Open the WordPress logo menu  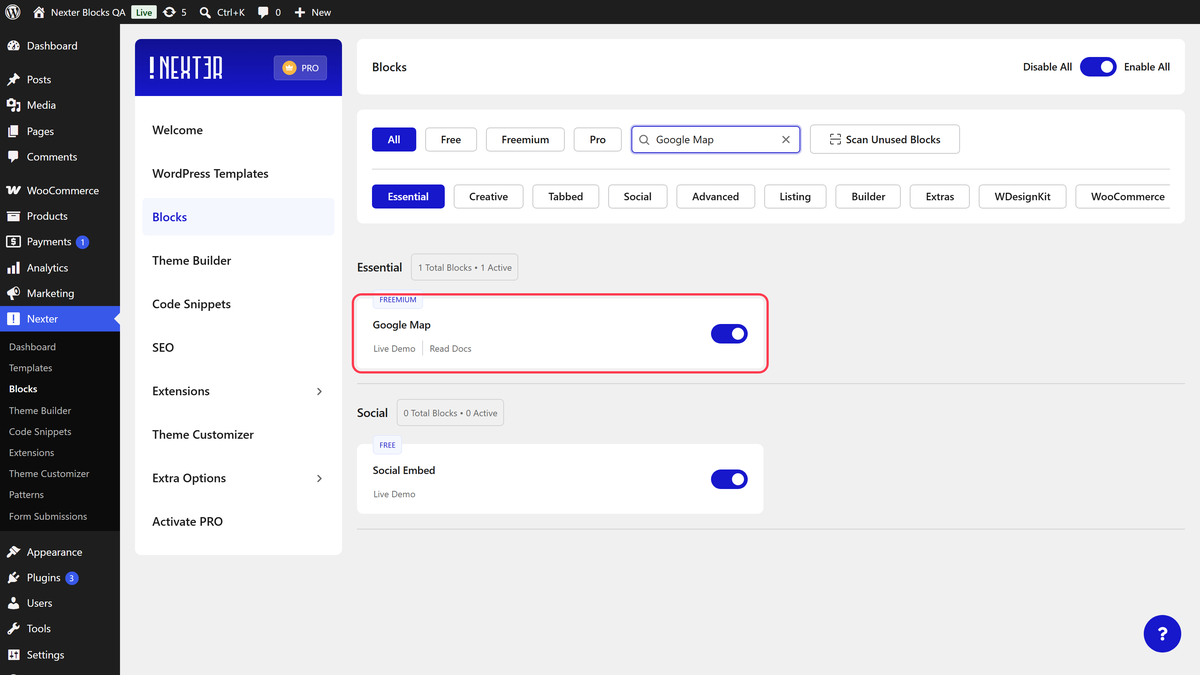tap(13, 12)
